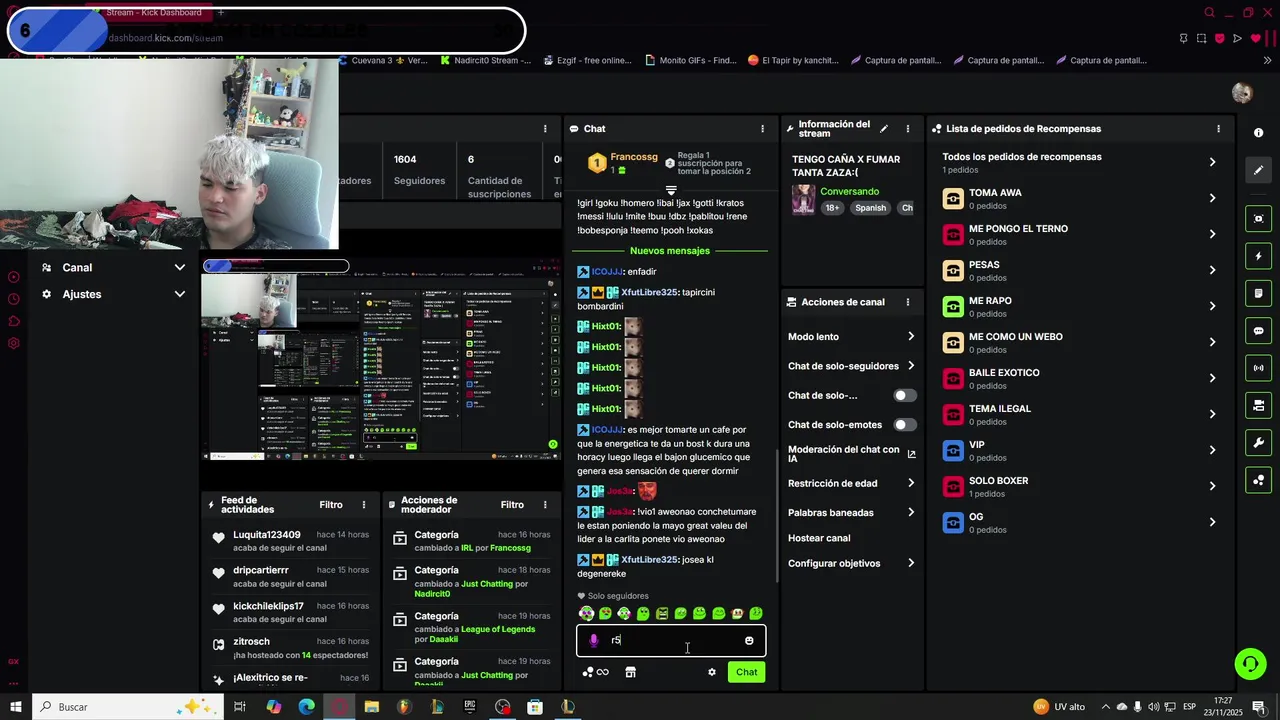Open El Tapir by kanchit bookmark
This screenshot has width=1280, height=720.
click(x=793, y=60)
